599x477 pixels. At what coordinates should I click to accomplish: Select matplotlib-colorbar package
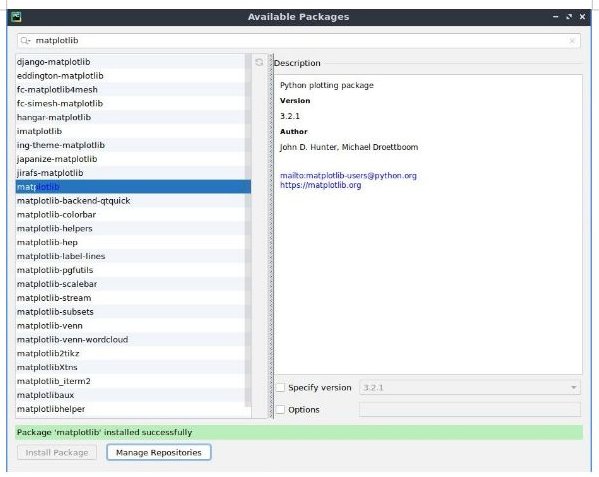(x=133, y=215)
